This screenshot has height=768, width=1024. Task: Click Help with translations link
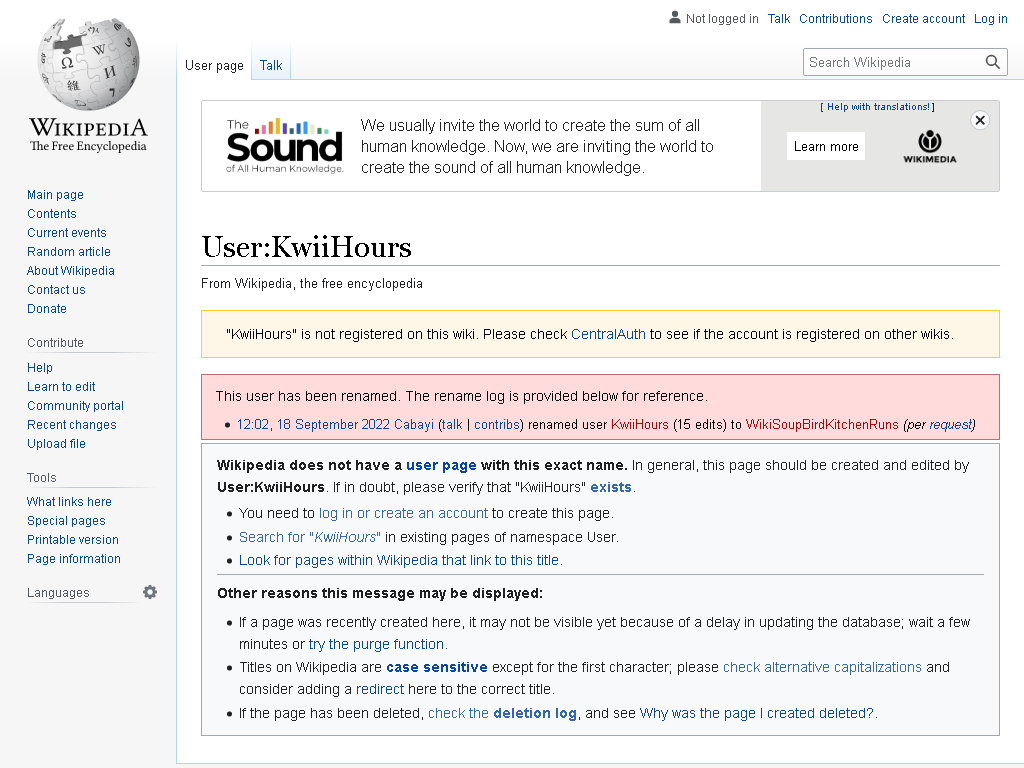click(878, 106)
